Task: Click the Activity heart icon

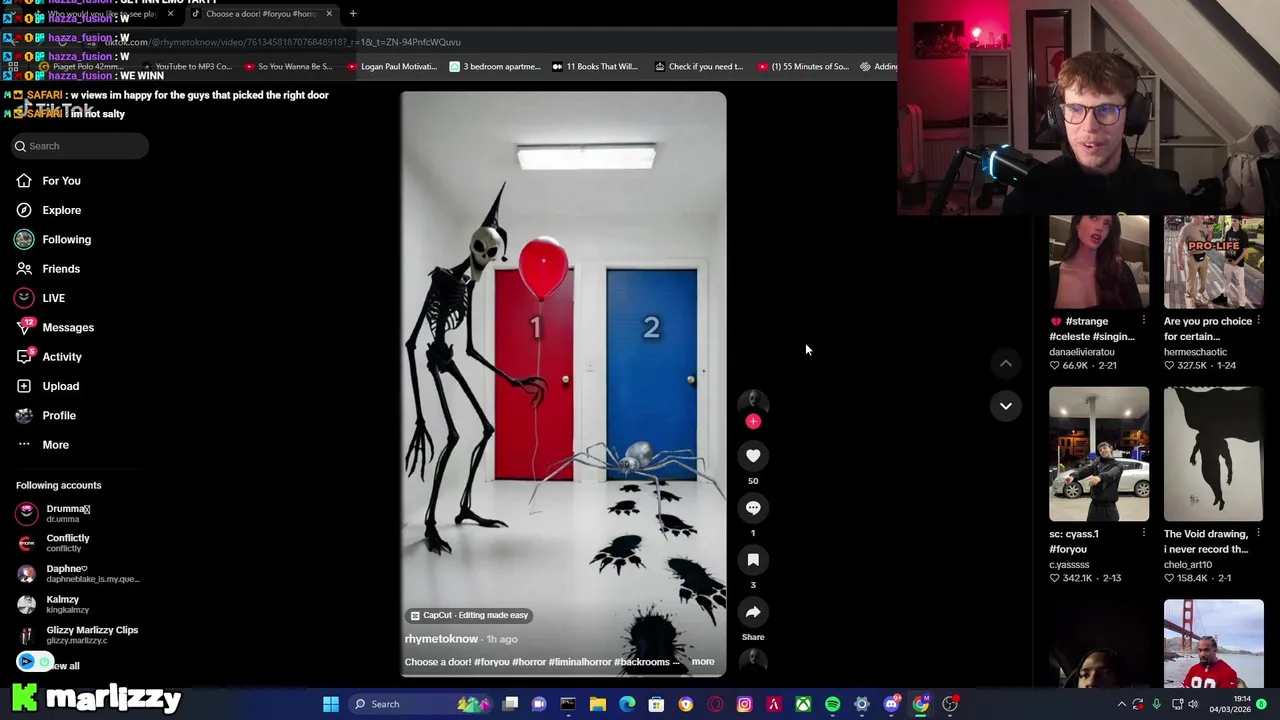Action: [24, 357]
